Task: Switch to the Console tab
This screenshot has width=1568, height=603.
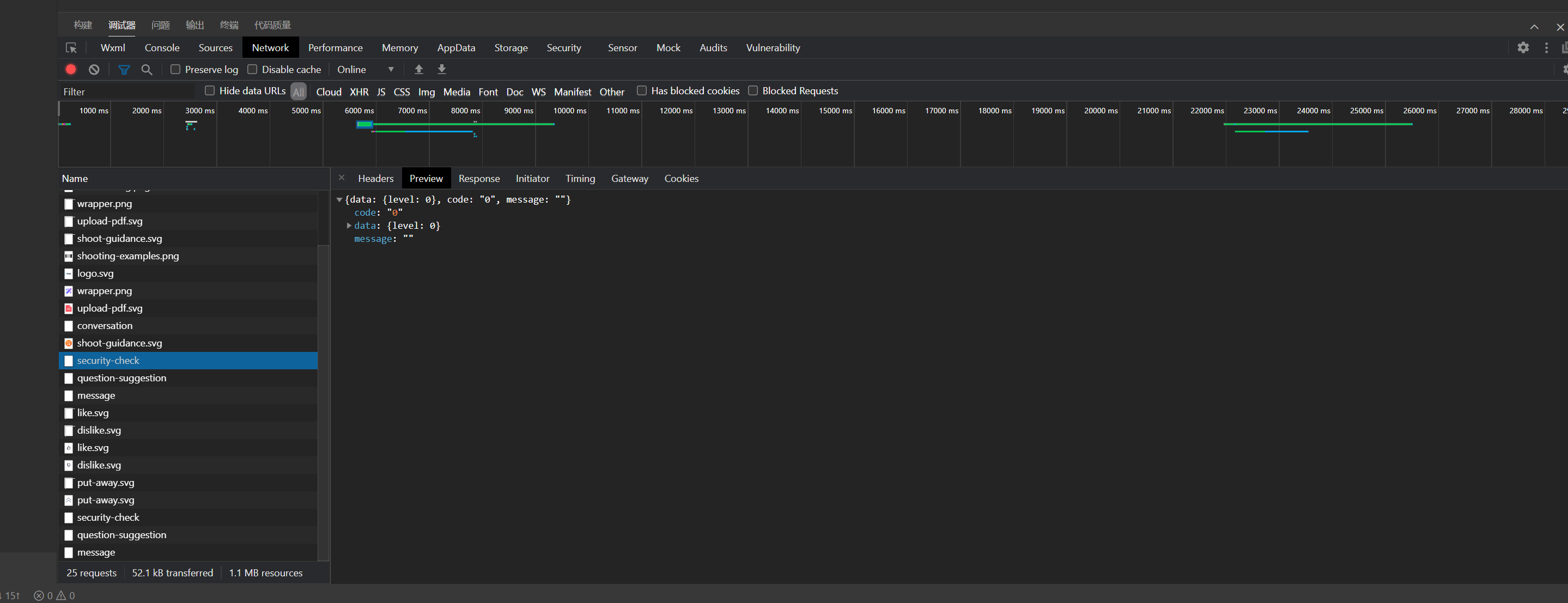Action: (x=162, y=47)
